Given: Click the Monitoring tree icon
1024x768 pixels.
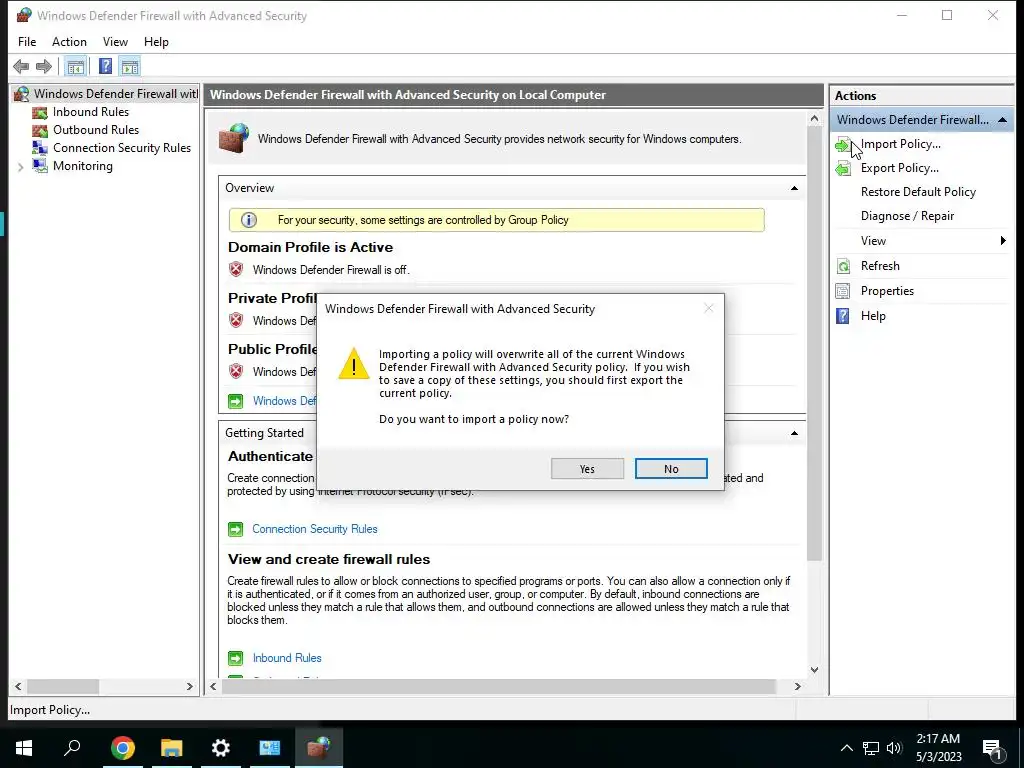Looking at the screenshot, I should point(40,166).
